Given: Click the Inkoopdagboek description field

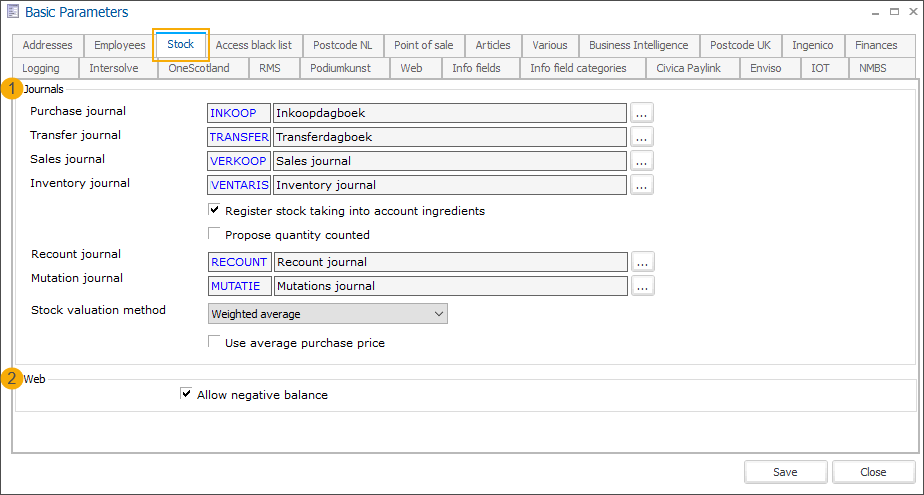Looking at the screenshot, I should (x=450, y=113).
